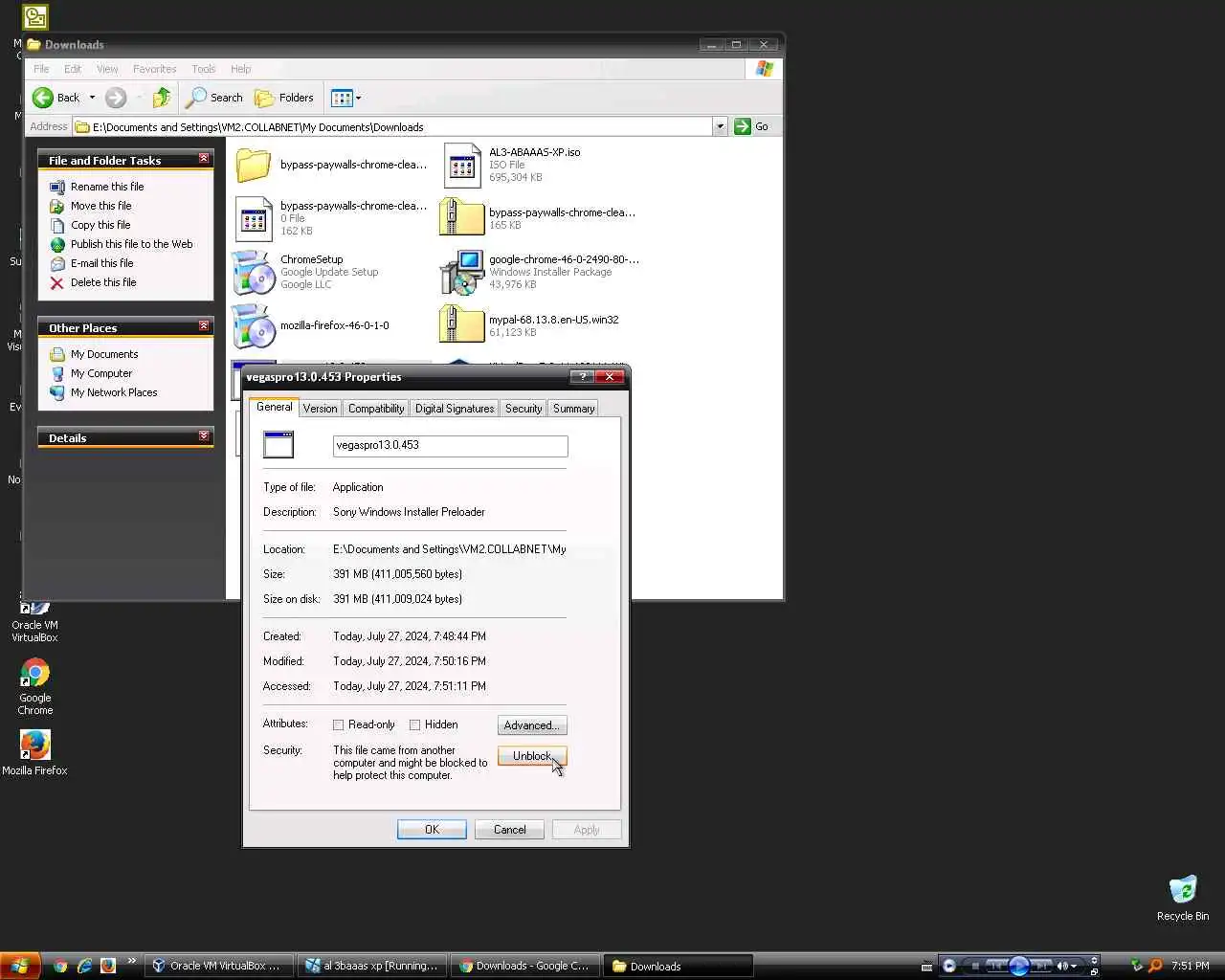Image resolution: width=1225 pixels, height=980 pixels.
Task: Click Publish this file to the Web
Action: point(132,244)
